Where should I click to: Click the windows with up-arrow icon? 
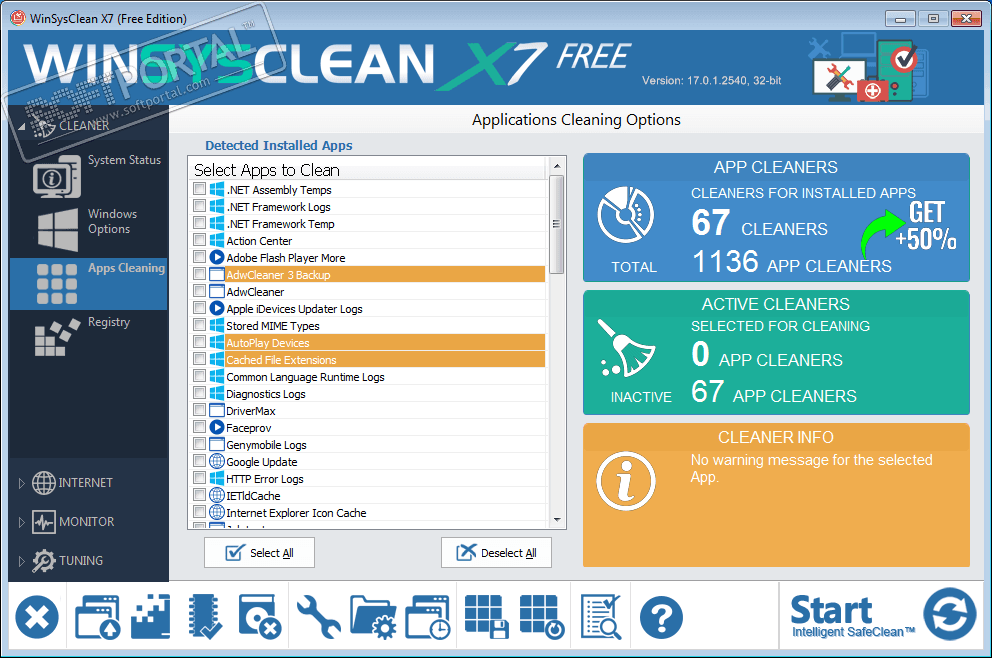click(x=97, y=617)
